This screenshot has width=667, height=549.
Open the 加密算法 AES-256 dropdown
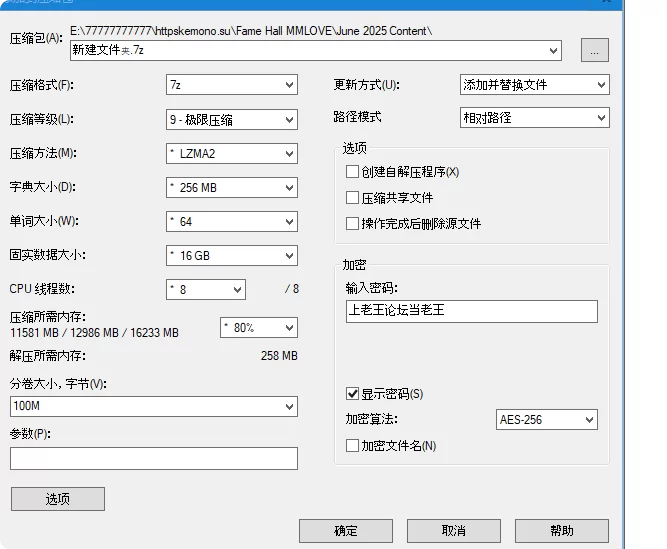pyautogui.click(x=547, y=420)
